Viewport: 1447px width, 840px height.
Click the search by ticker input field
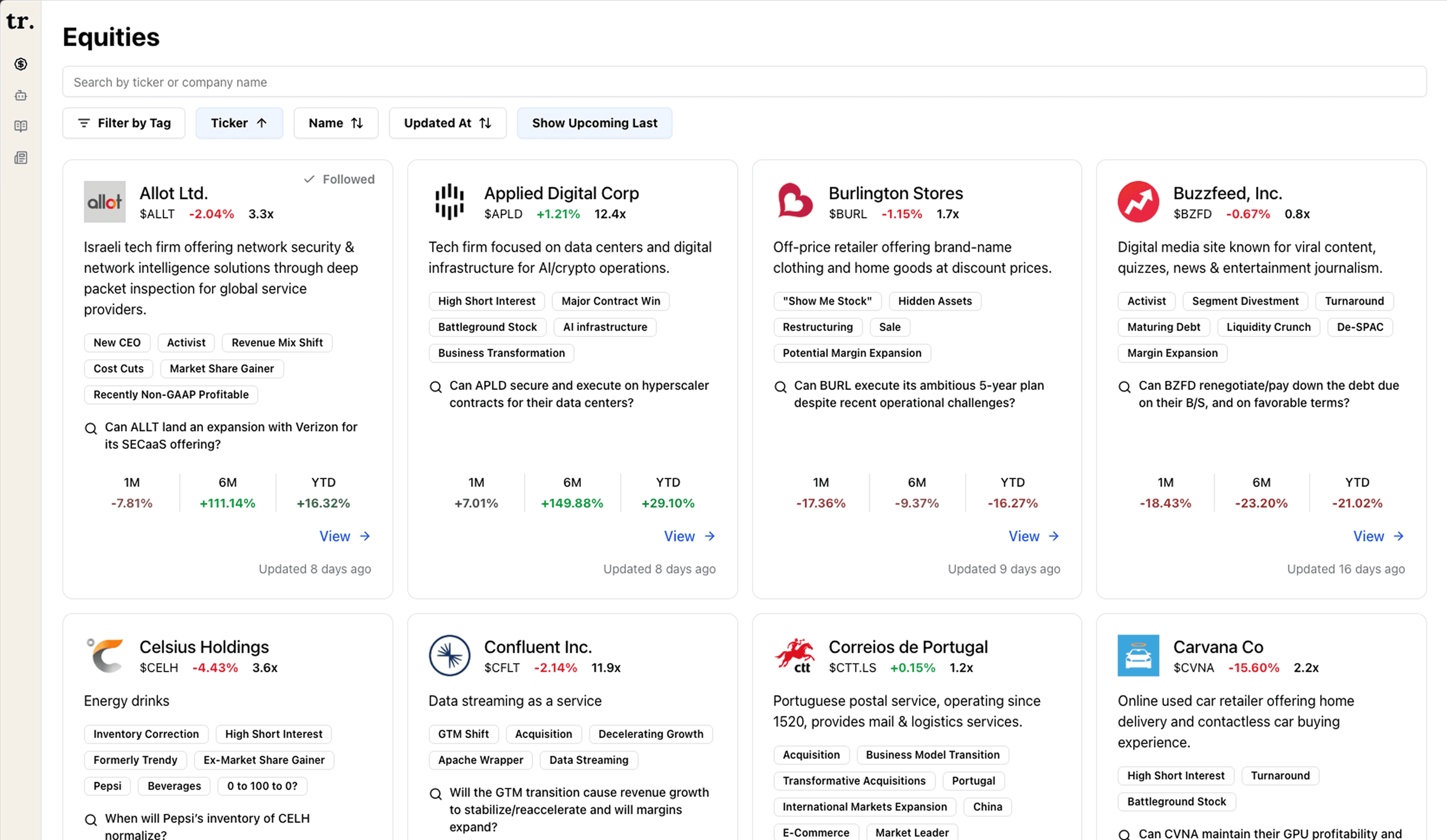click(744, 82)
